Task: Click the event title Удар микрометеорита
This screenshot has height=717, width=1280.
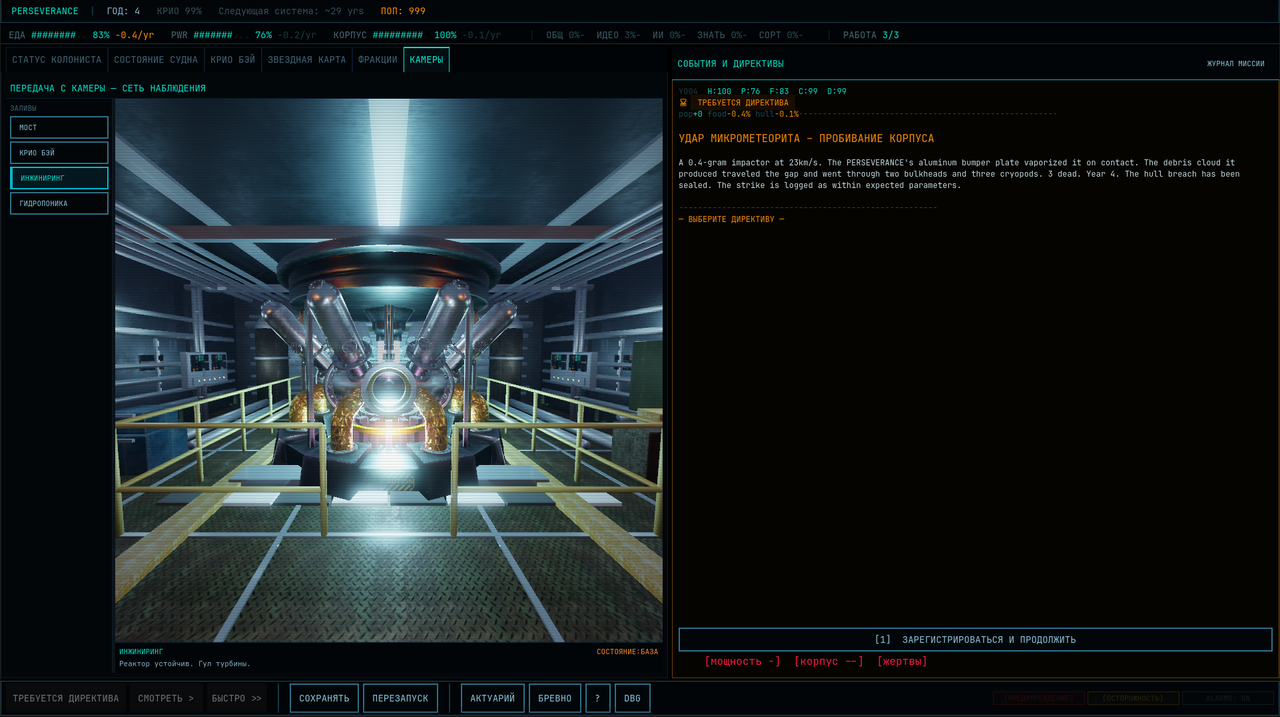Action: click(807, 138)
